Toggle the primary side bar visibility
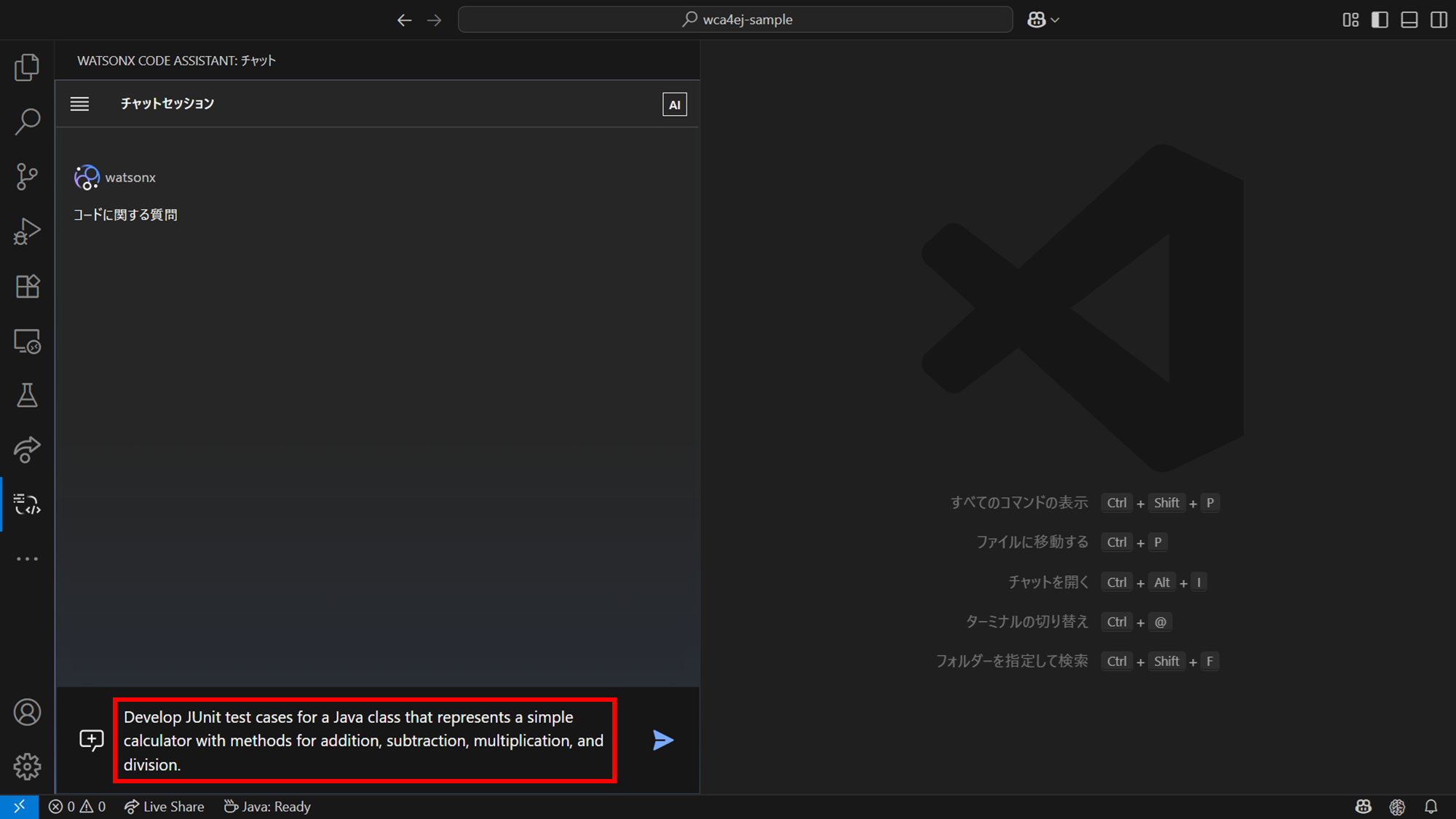 tap(1380, 20)
